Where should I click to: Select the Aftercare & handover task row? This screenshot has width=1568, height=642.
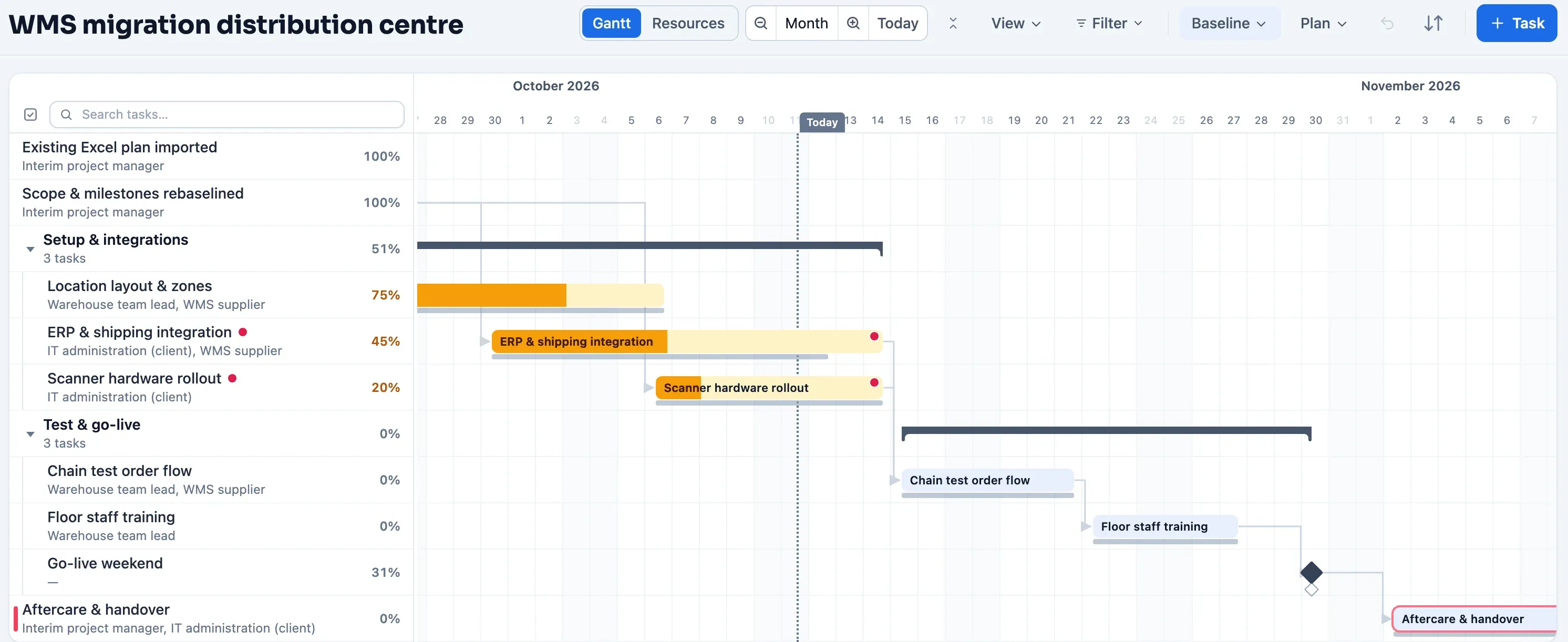[x=211, y=618]
